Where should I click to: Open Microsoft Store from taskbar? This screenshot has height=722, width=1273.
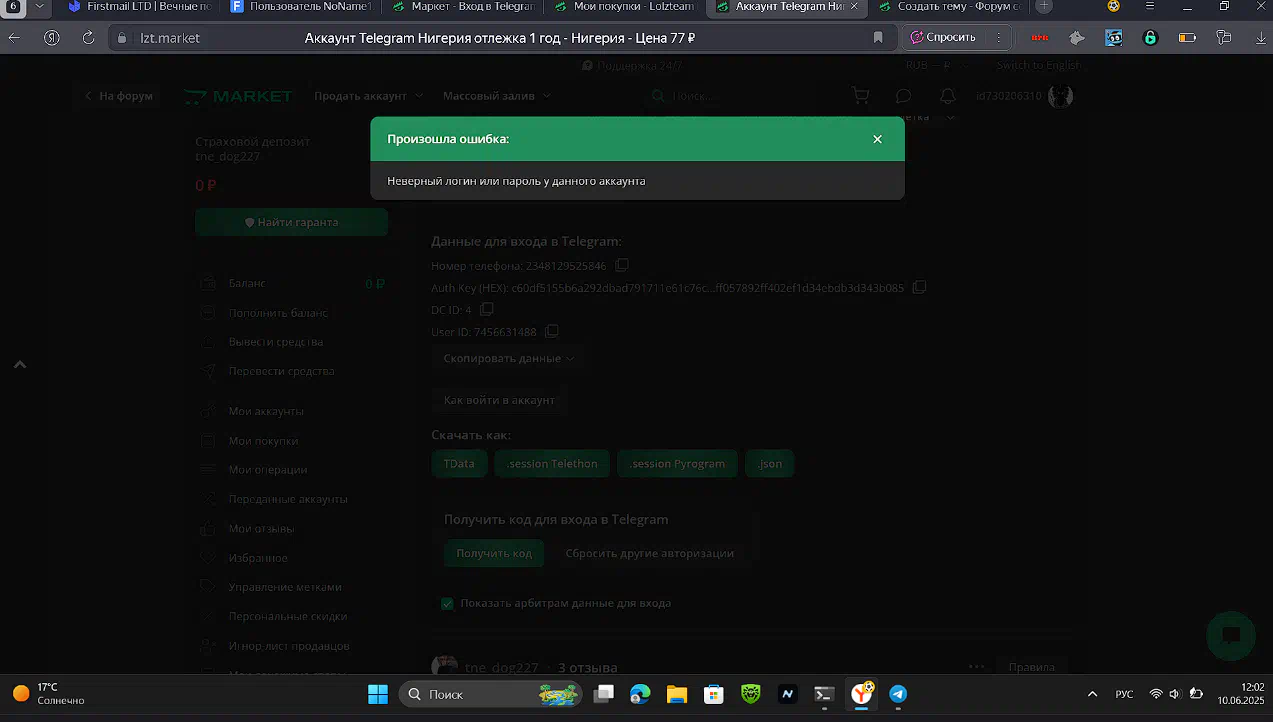(x=714, y=694)
